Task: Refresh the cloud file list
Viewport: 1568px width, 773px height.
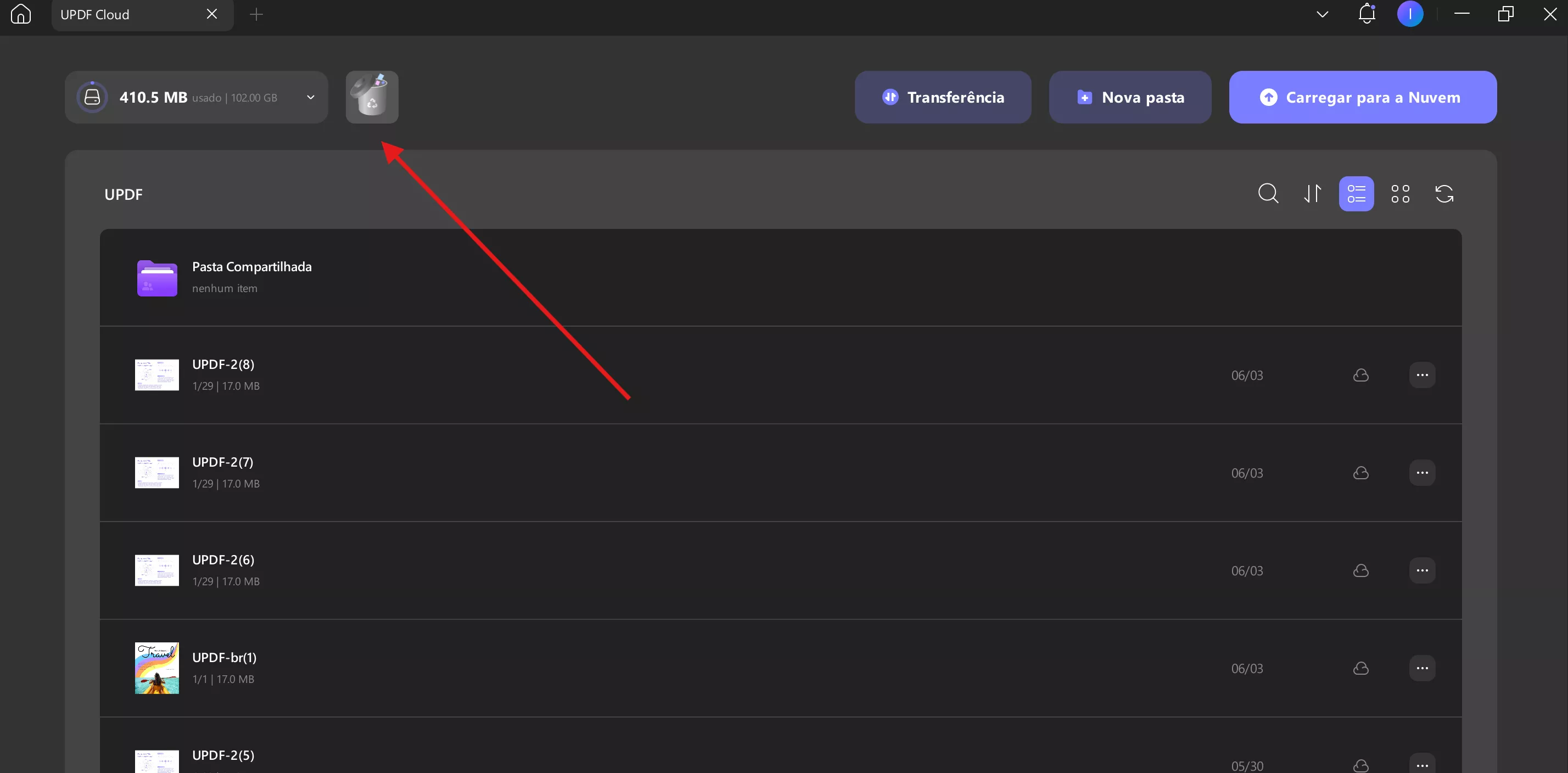Action: [1444, 194]
